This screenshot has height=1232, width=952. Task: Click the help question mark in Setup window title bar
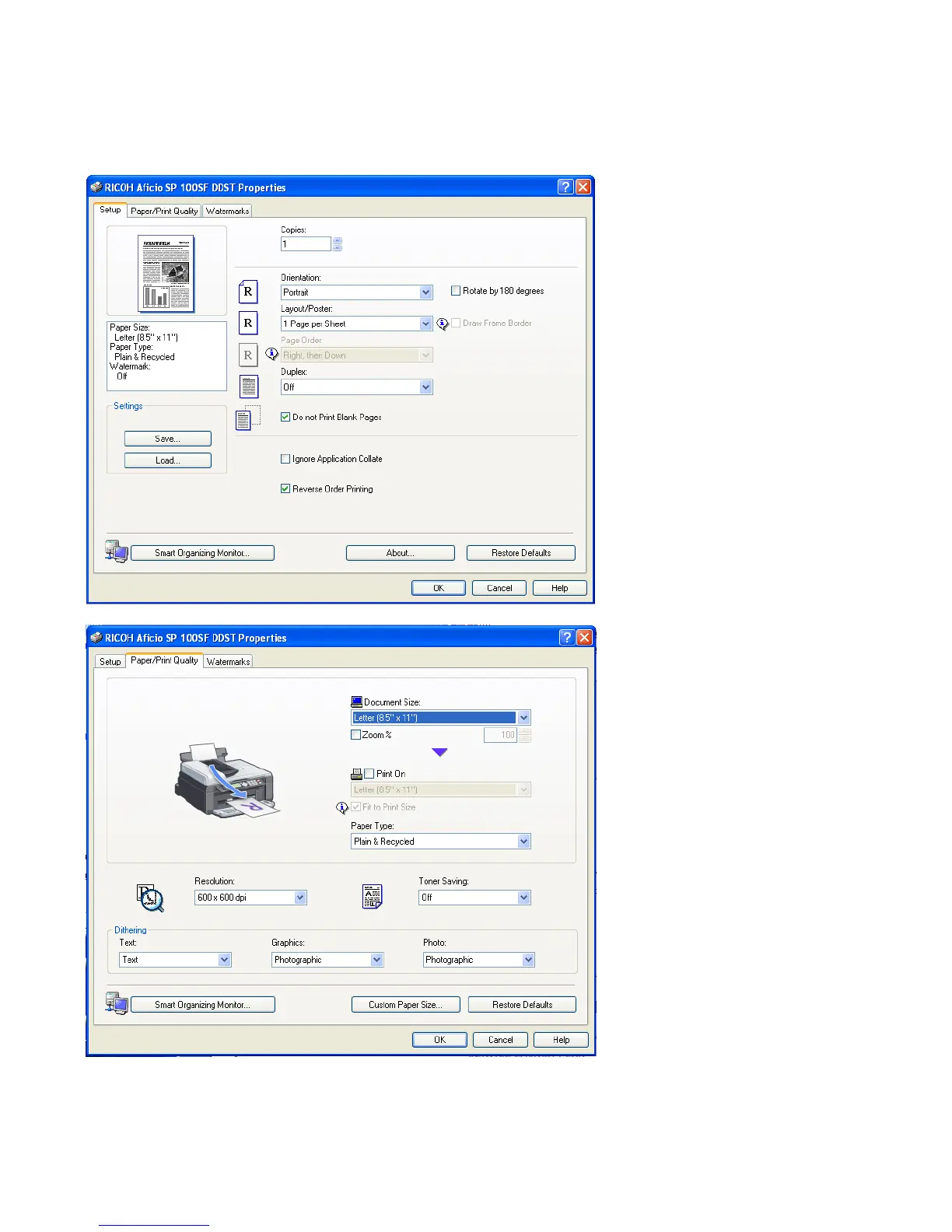tap(565, 187)
